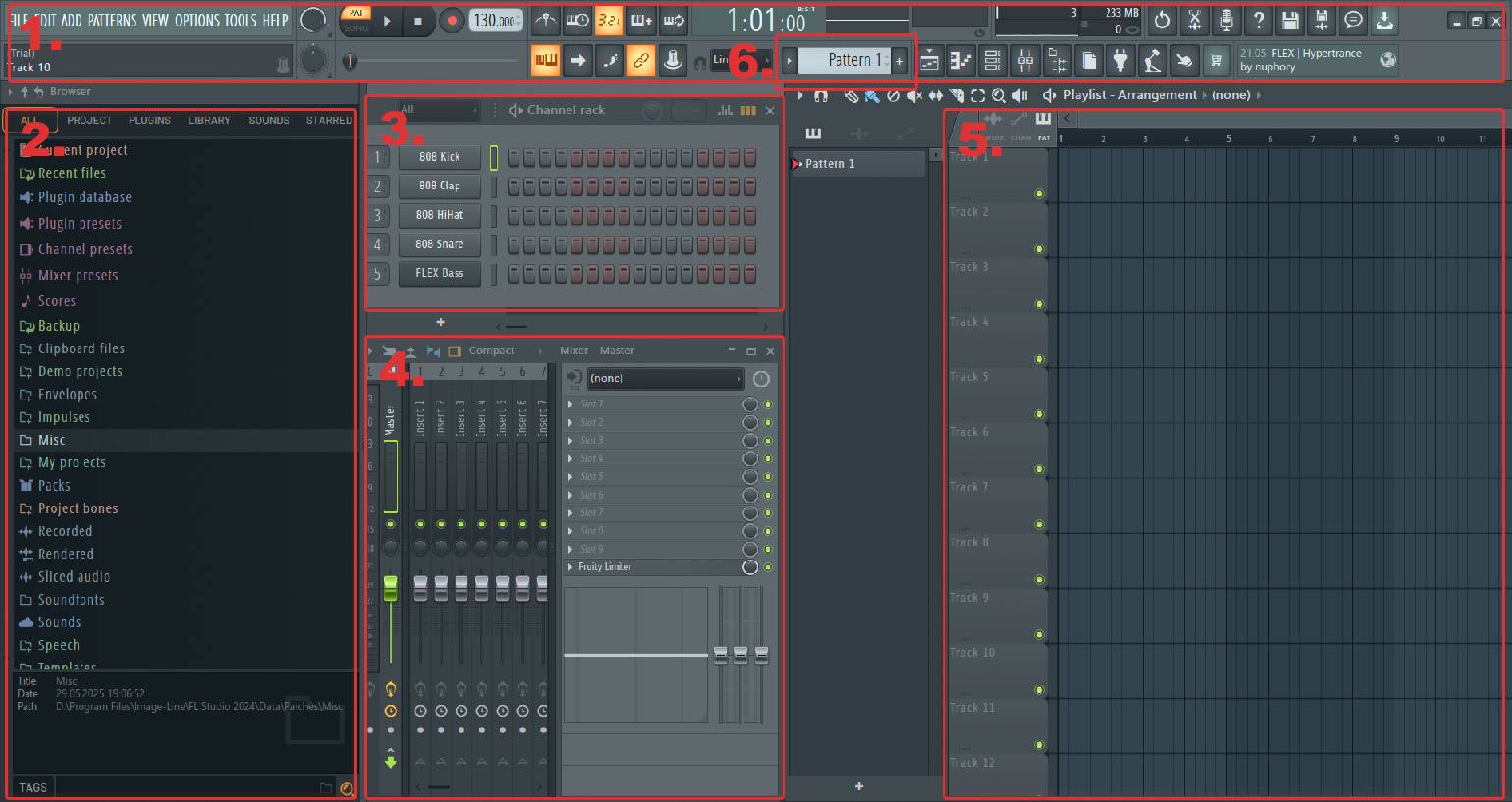Open the audio editor scissors icon
Screen dimensions: 1512x802
[1194, 20]
